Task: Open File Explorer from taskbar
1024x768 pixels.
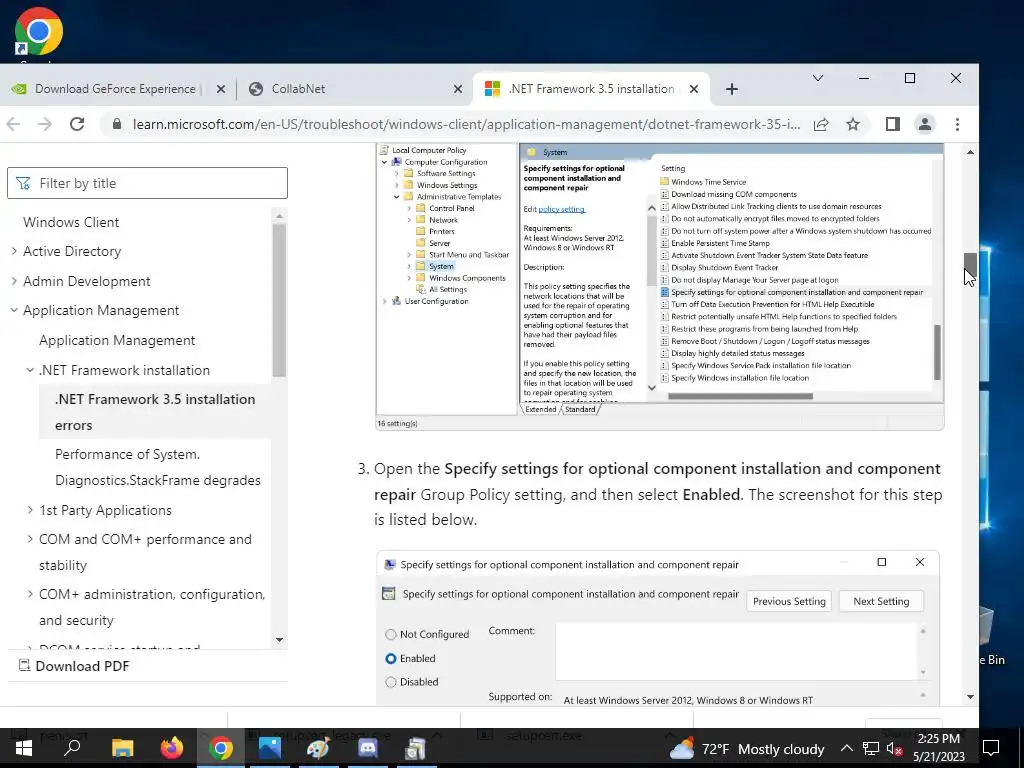Action: tap(122, 748)
